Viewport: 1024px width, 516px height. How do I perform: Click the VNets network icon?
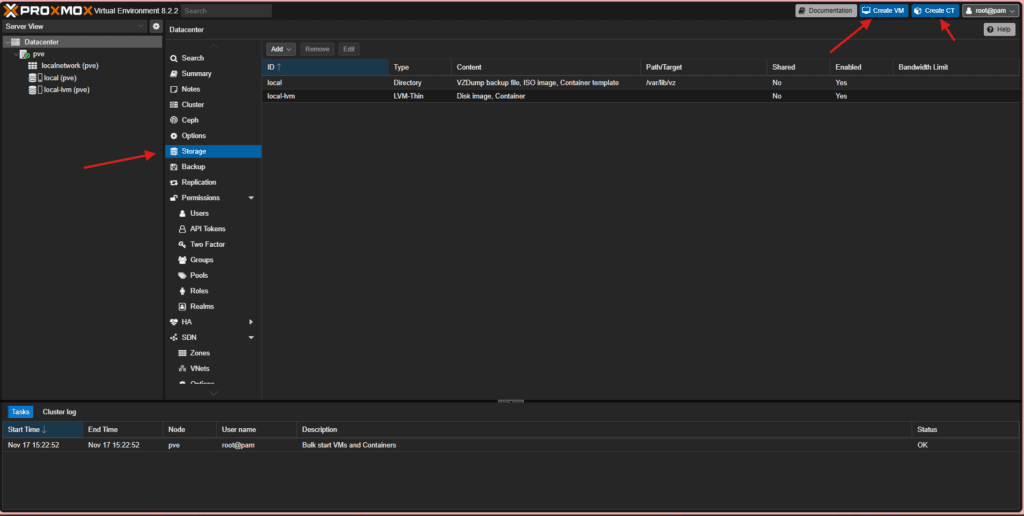pyautogui.click(x=183, y=368)
